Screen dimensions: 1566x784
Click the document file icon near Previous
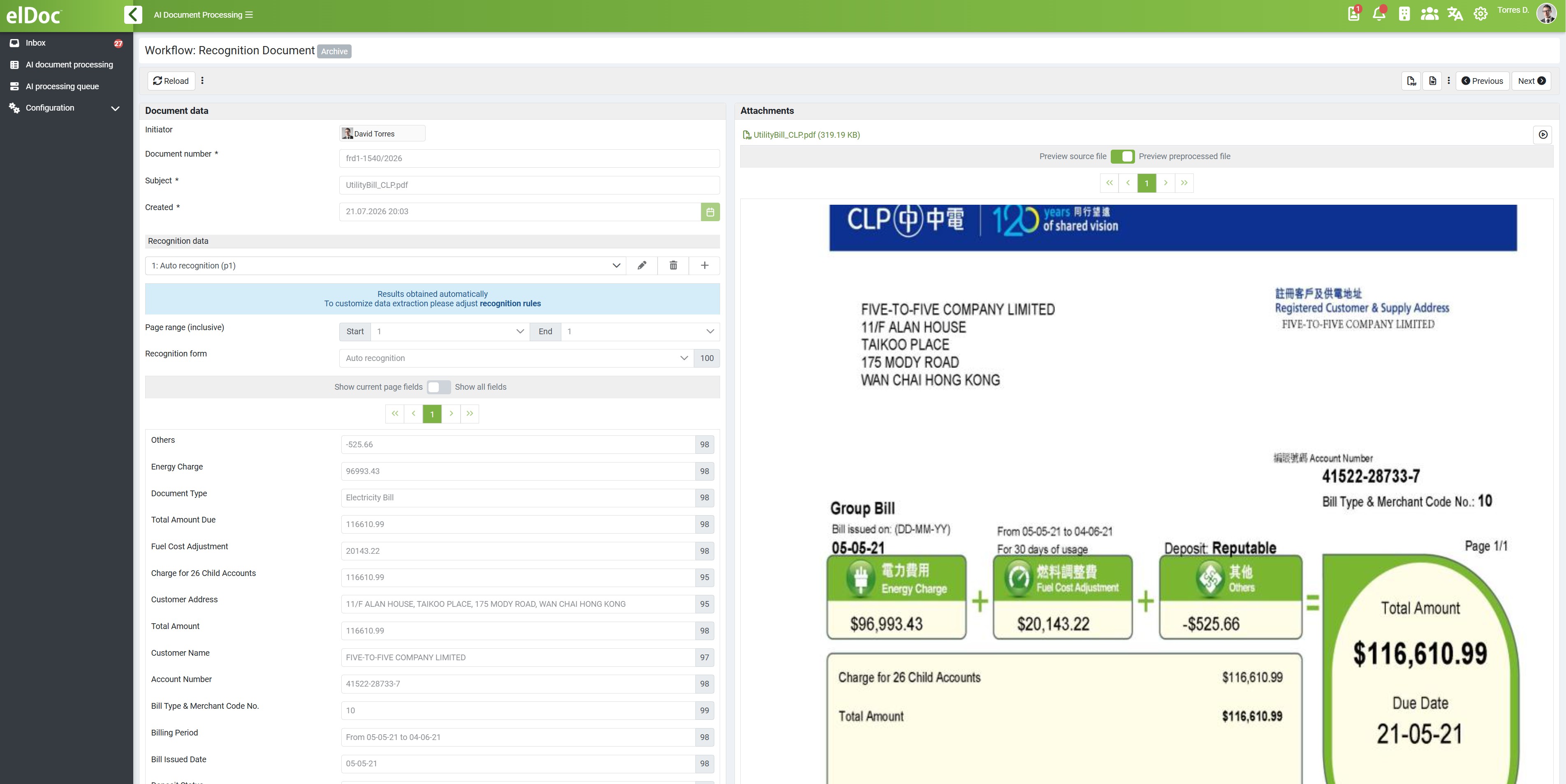1432,81
